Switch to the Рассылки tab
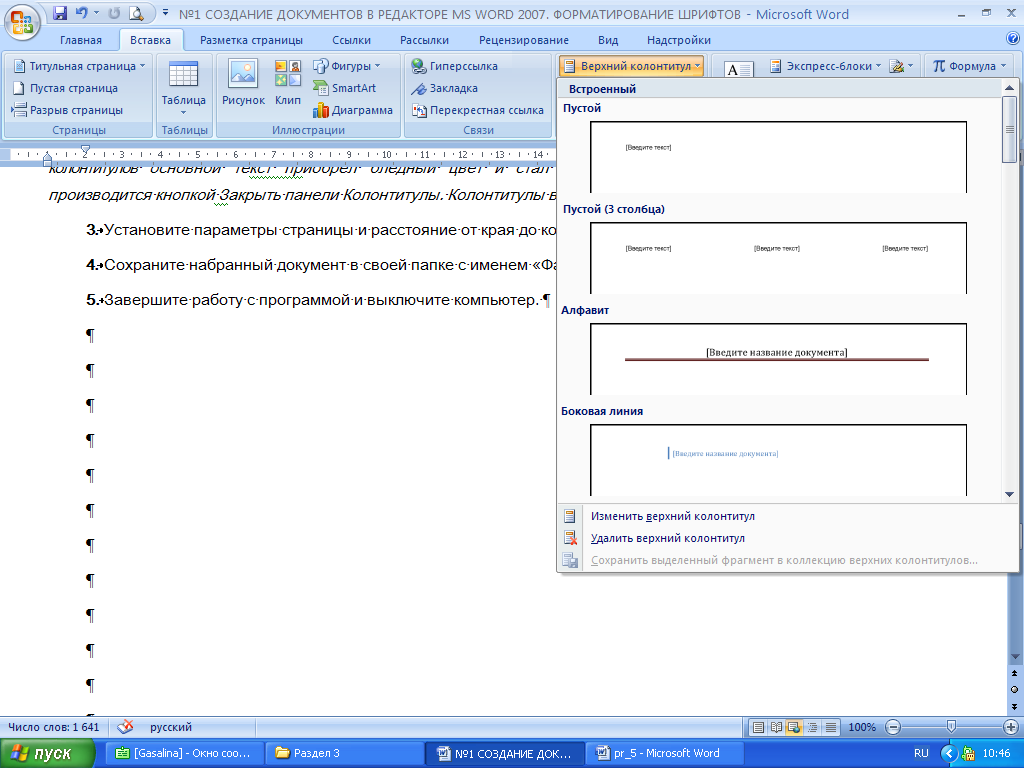The image size is (1024, 768). (424, 40)
